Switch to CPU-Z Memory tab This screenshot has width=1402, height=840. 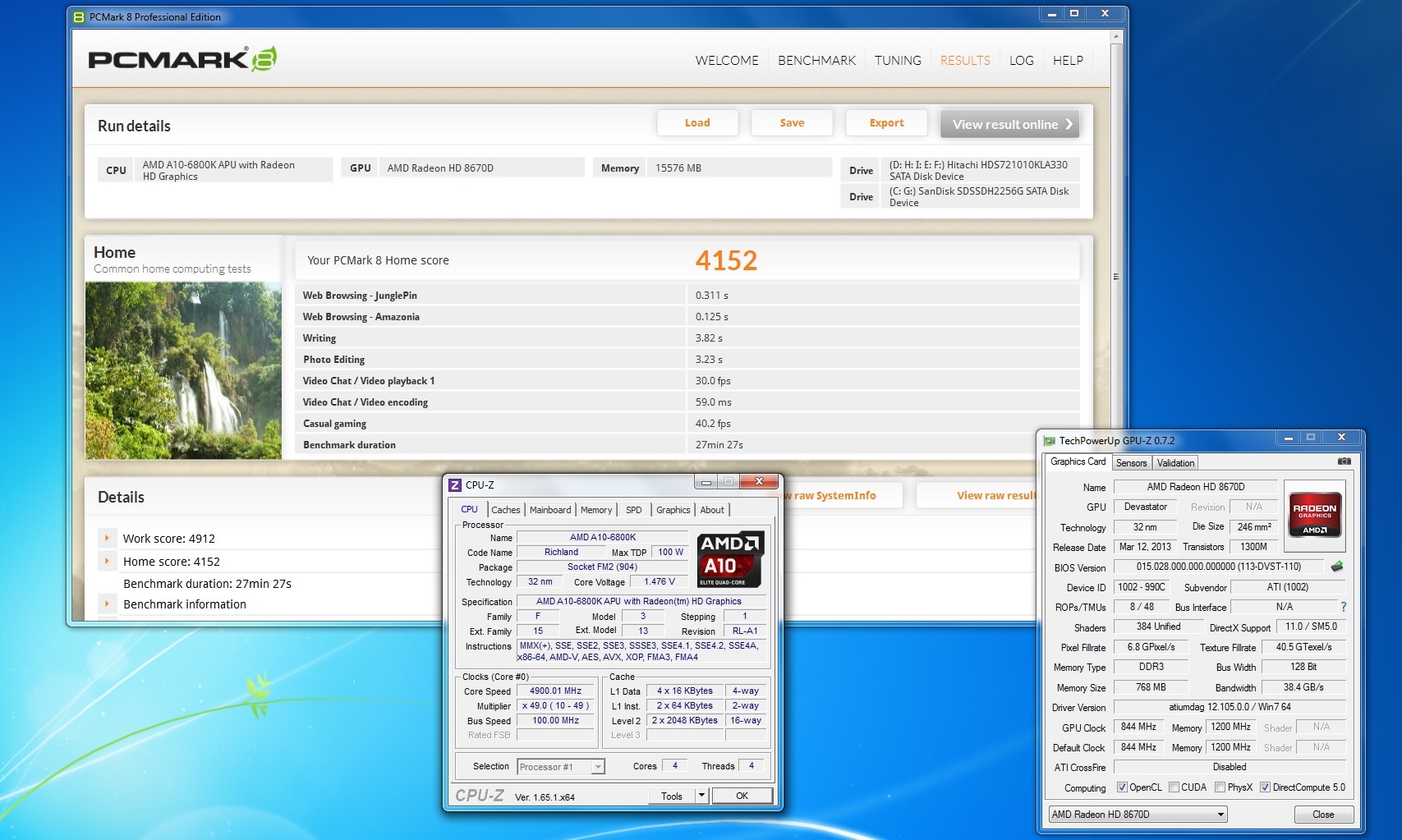point(596,510)
